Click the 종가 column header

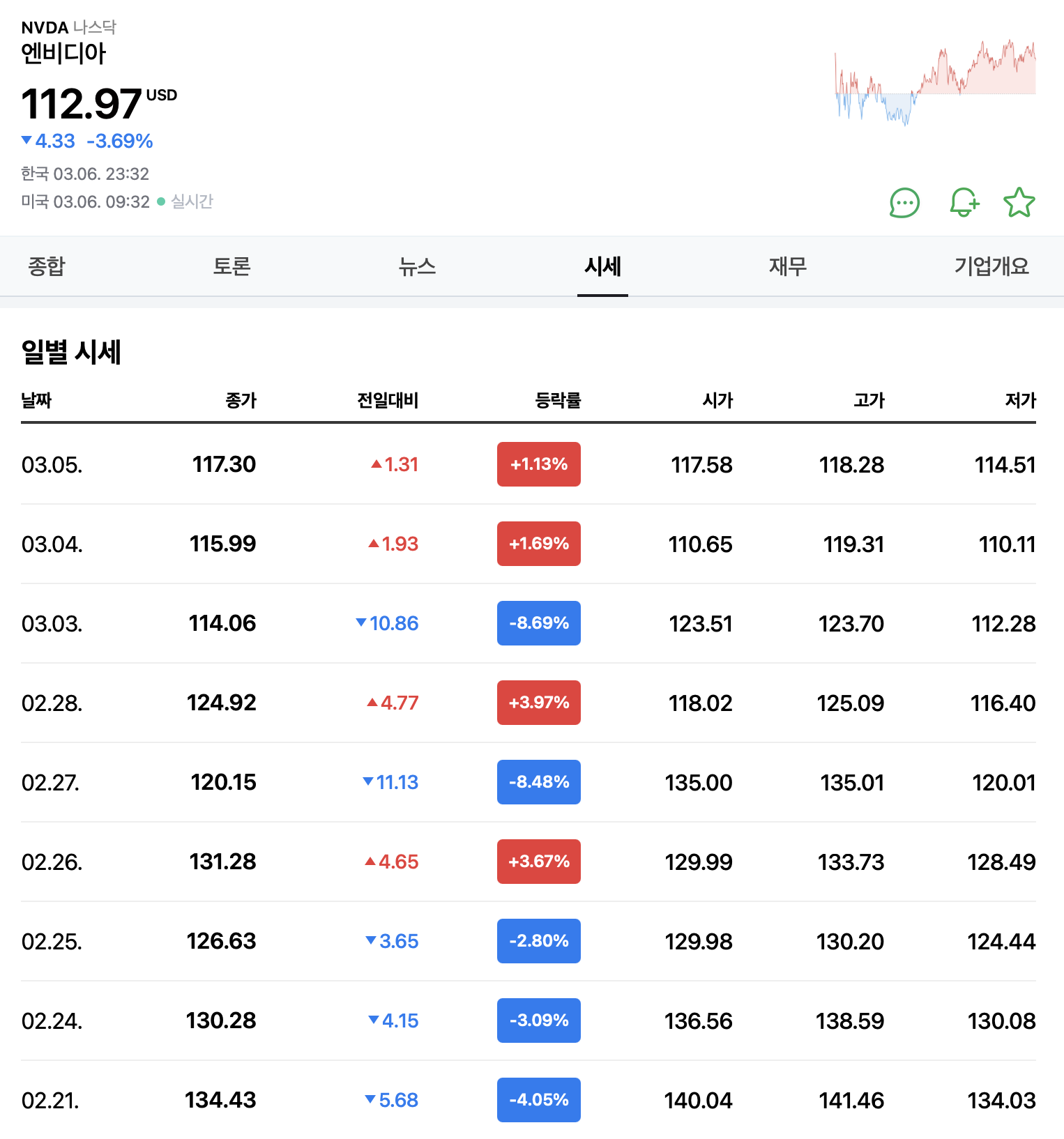(x=241, y=401)
